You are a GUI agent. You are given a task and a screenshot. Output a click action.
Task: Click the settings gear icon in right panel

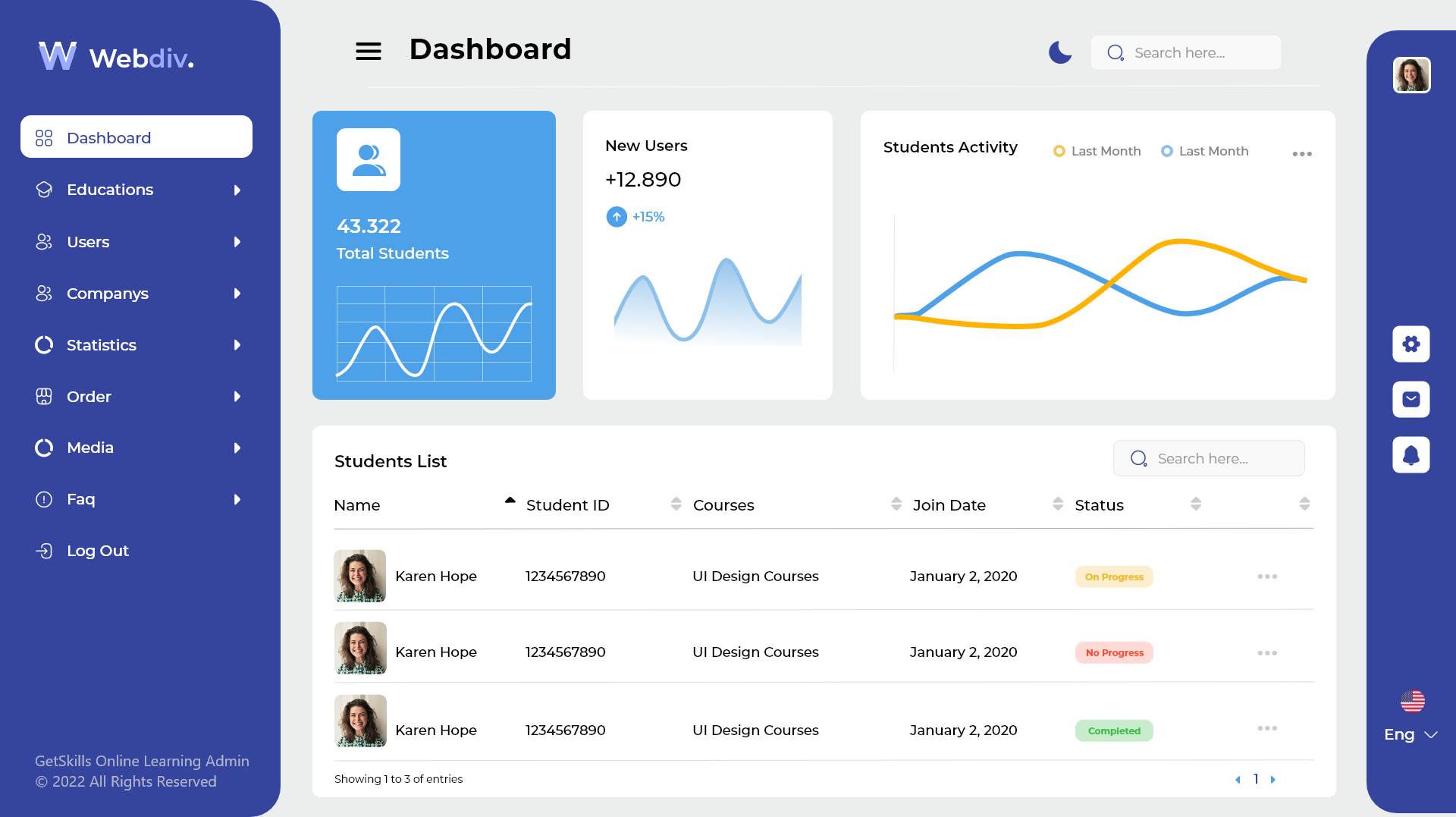[1411, 344]
